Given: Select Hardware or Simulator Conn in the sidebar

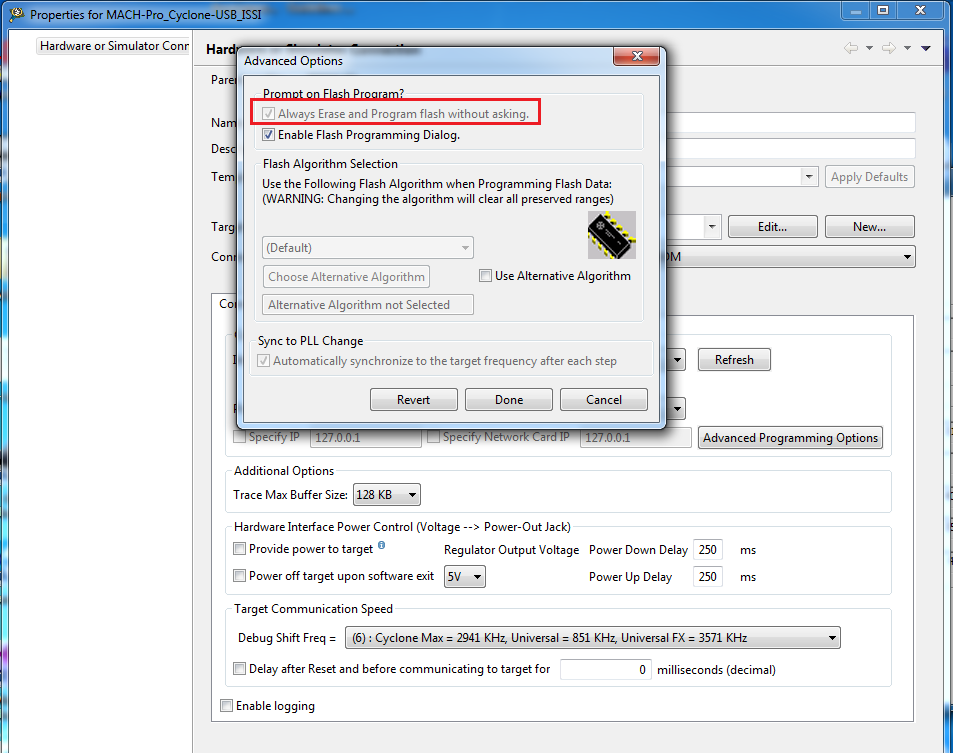Looking at the screenshot, I should (112, 46).
